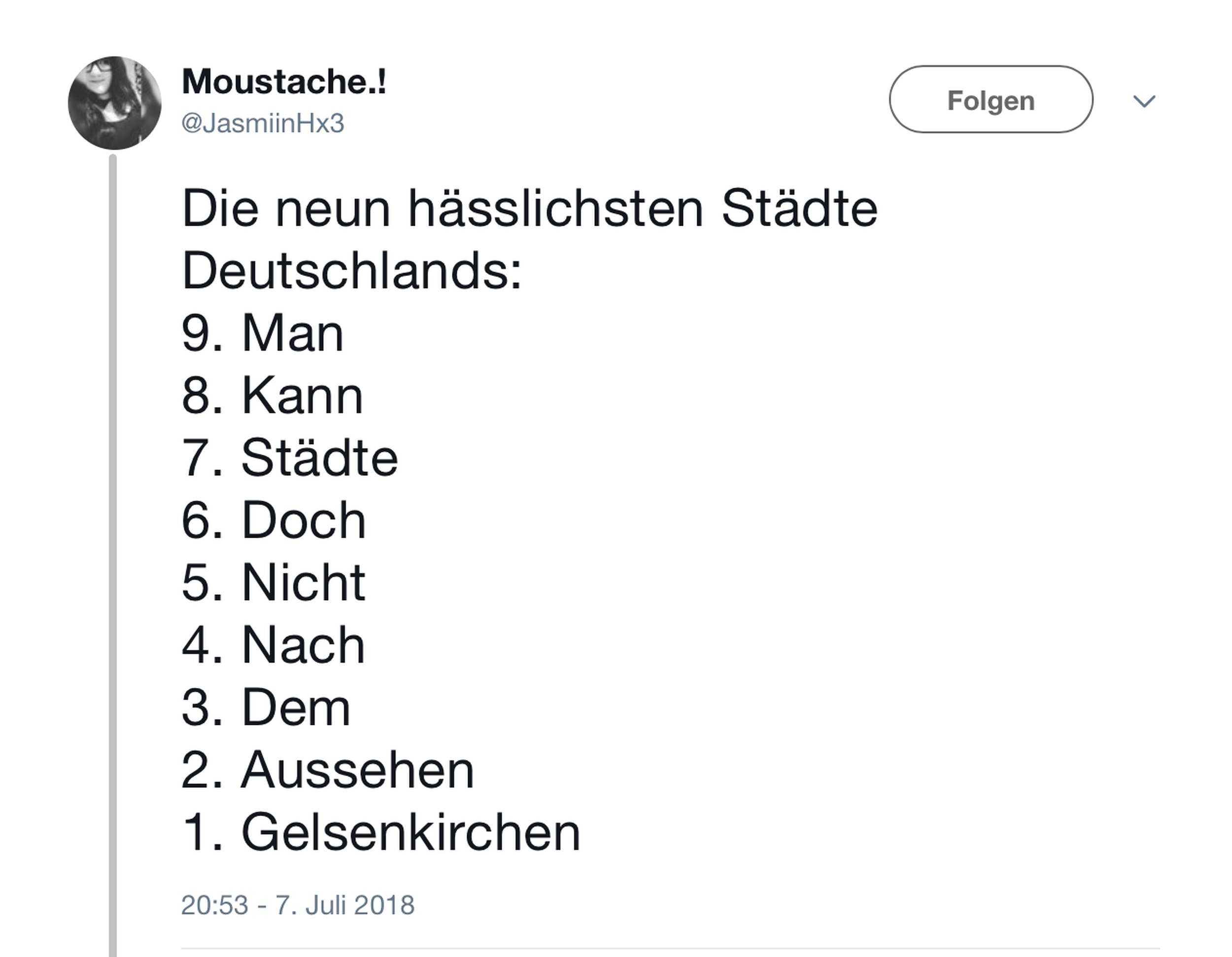Click list entry 4. Nach
1232x957 pixels.
click(x=274, y=645)
